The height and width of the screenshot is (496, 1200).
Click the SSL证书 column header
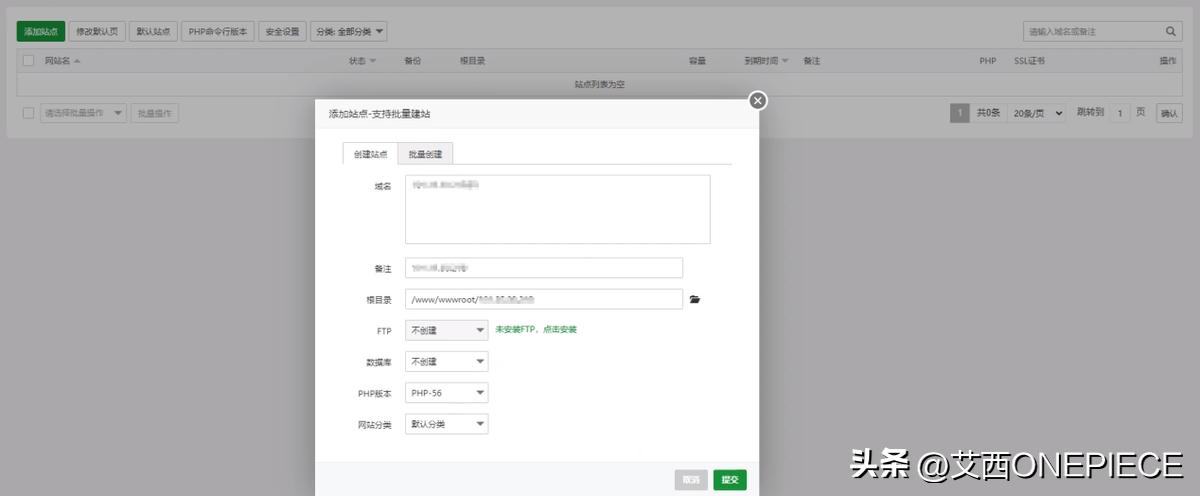point(1030,61)
